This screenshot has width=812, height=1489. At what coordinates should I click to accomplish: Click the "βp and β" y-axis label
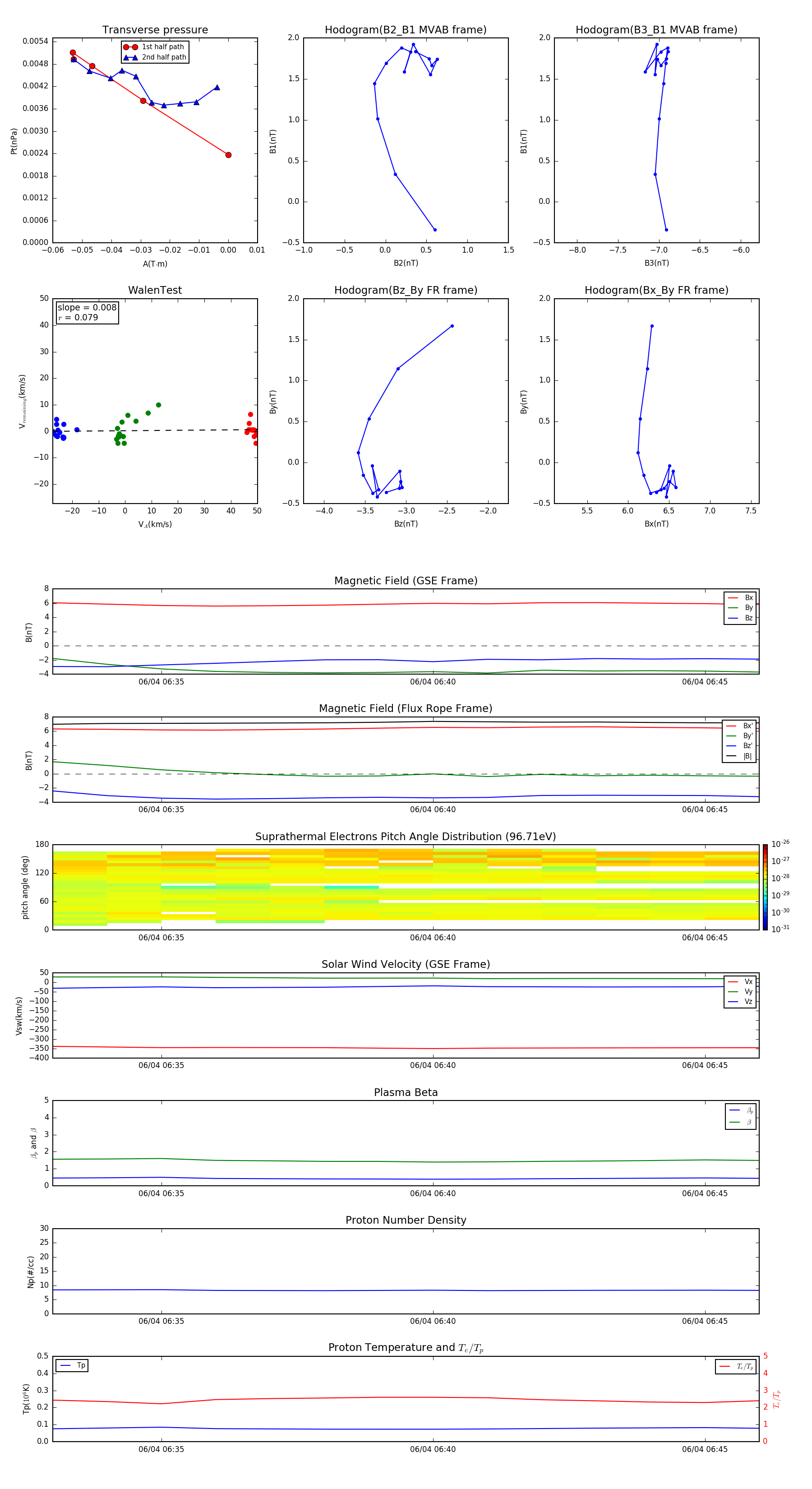(x=33, y=1143)
